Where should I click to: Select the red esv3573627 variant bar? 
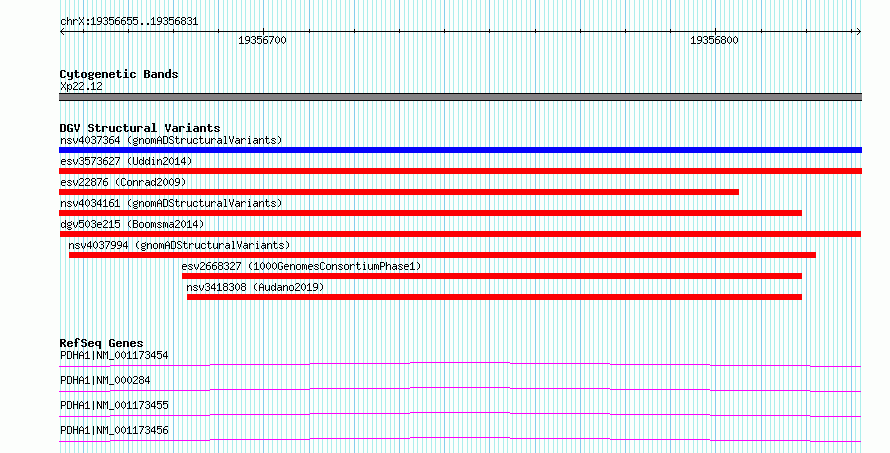pyautogui.click(x=460, y=171)
